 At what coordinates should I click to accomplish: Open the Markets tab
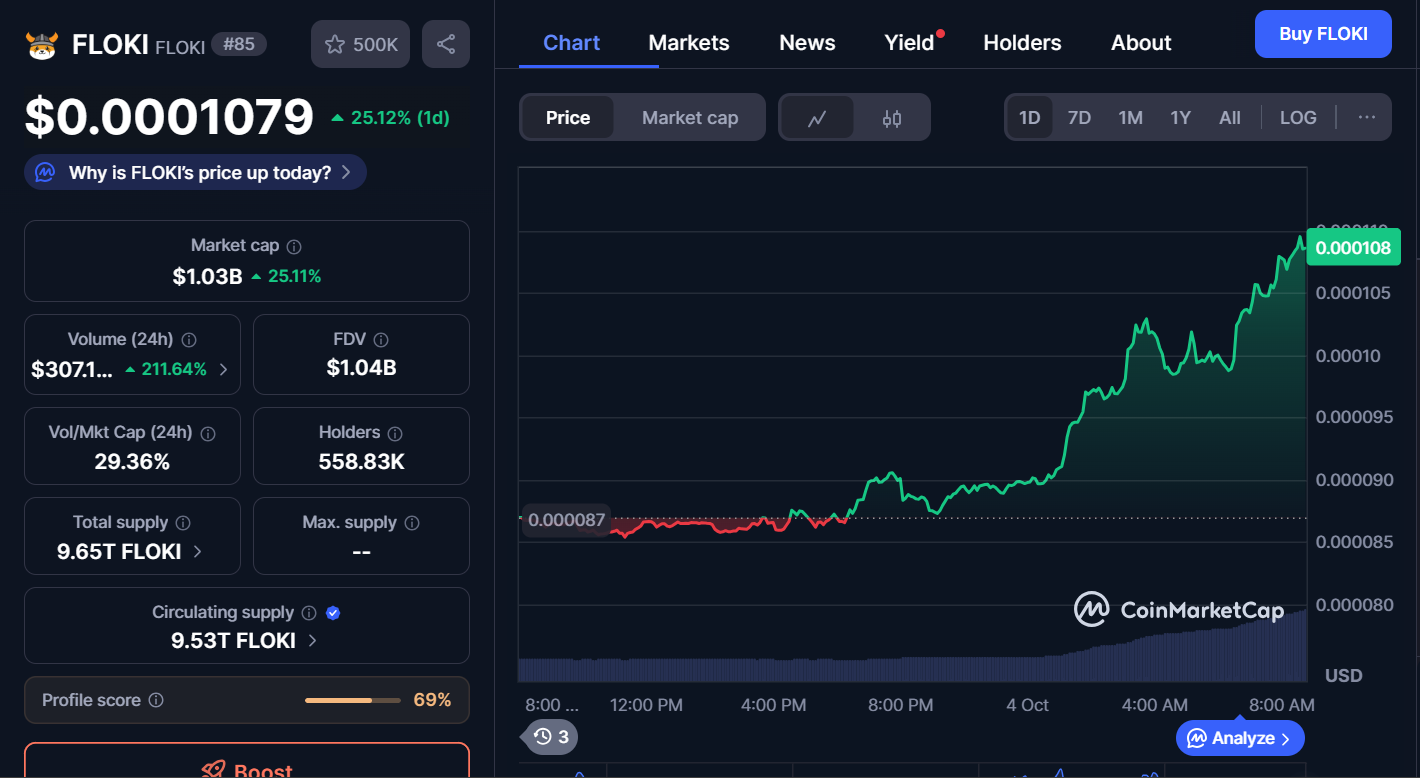click(x=689, y=43)
